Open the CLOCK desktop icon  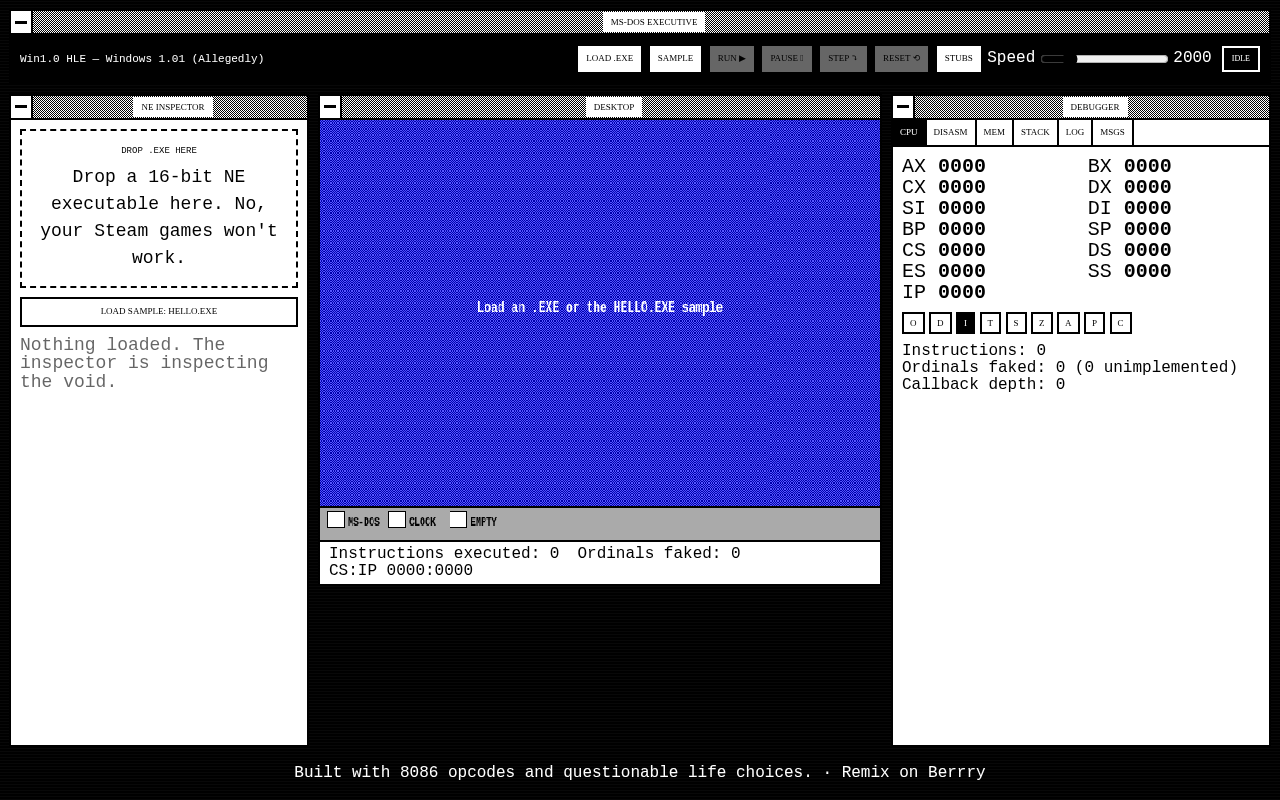(412, 521)
